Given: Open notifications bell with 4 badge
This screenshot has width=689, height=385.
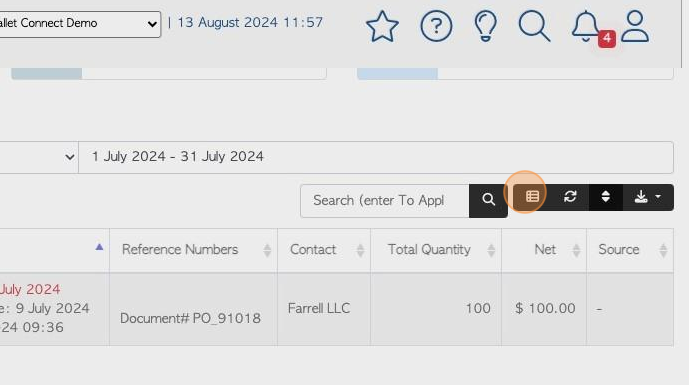Looking at the screenshot, I should [x=589, y=27].
